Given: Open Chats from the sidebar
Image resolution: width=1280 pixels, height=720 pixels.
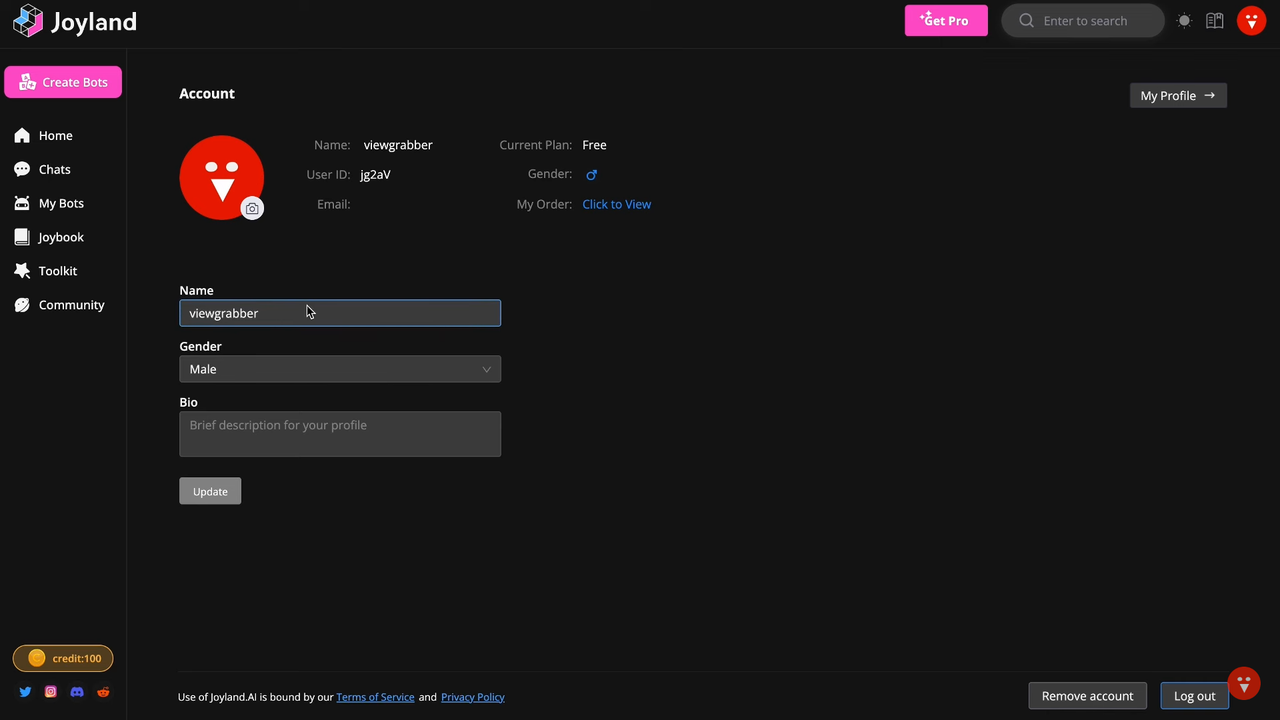Looking at the screenshot, I should [54, 169].
